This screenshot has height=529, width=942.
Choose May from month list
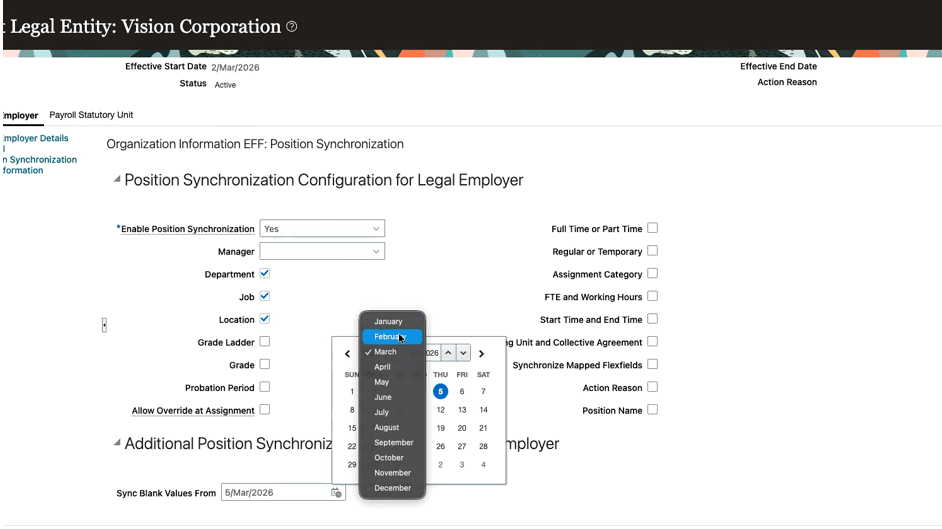pyautogui.click(x=392, y=382)
